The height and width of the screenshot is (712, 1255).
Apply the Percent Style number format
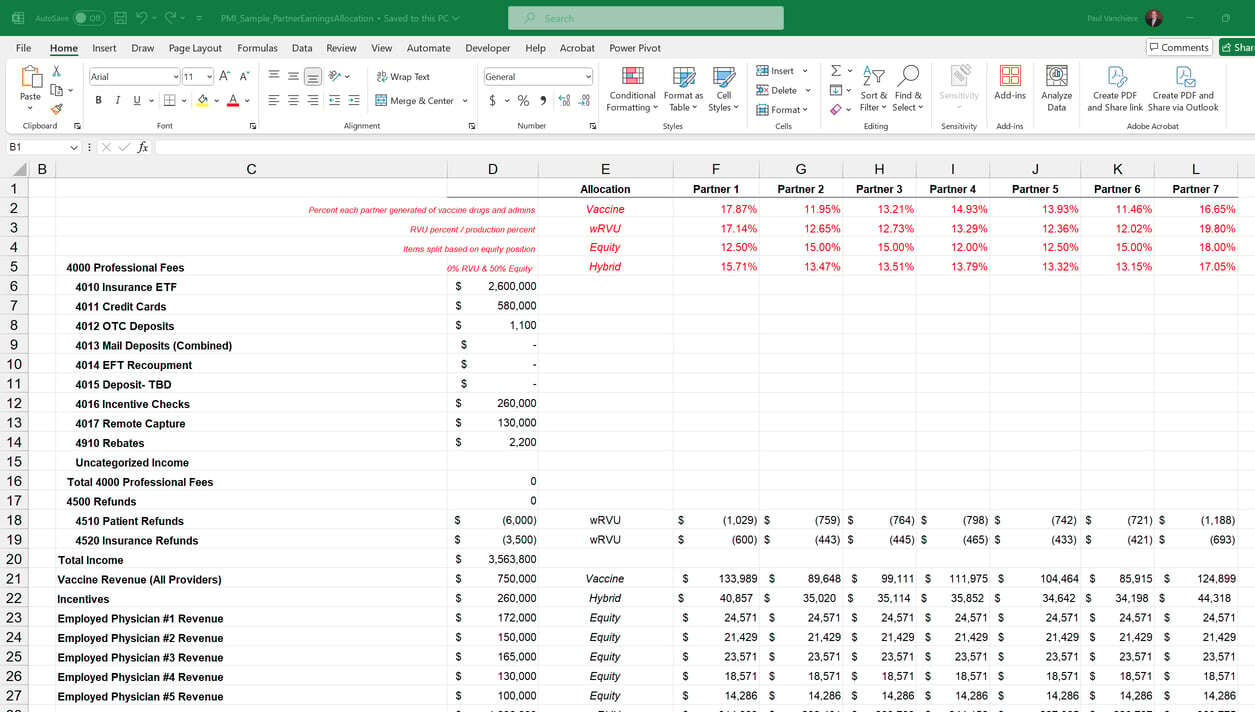[x=525, y=101]
